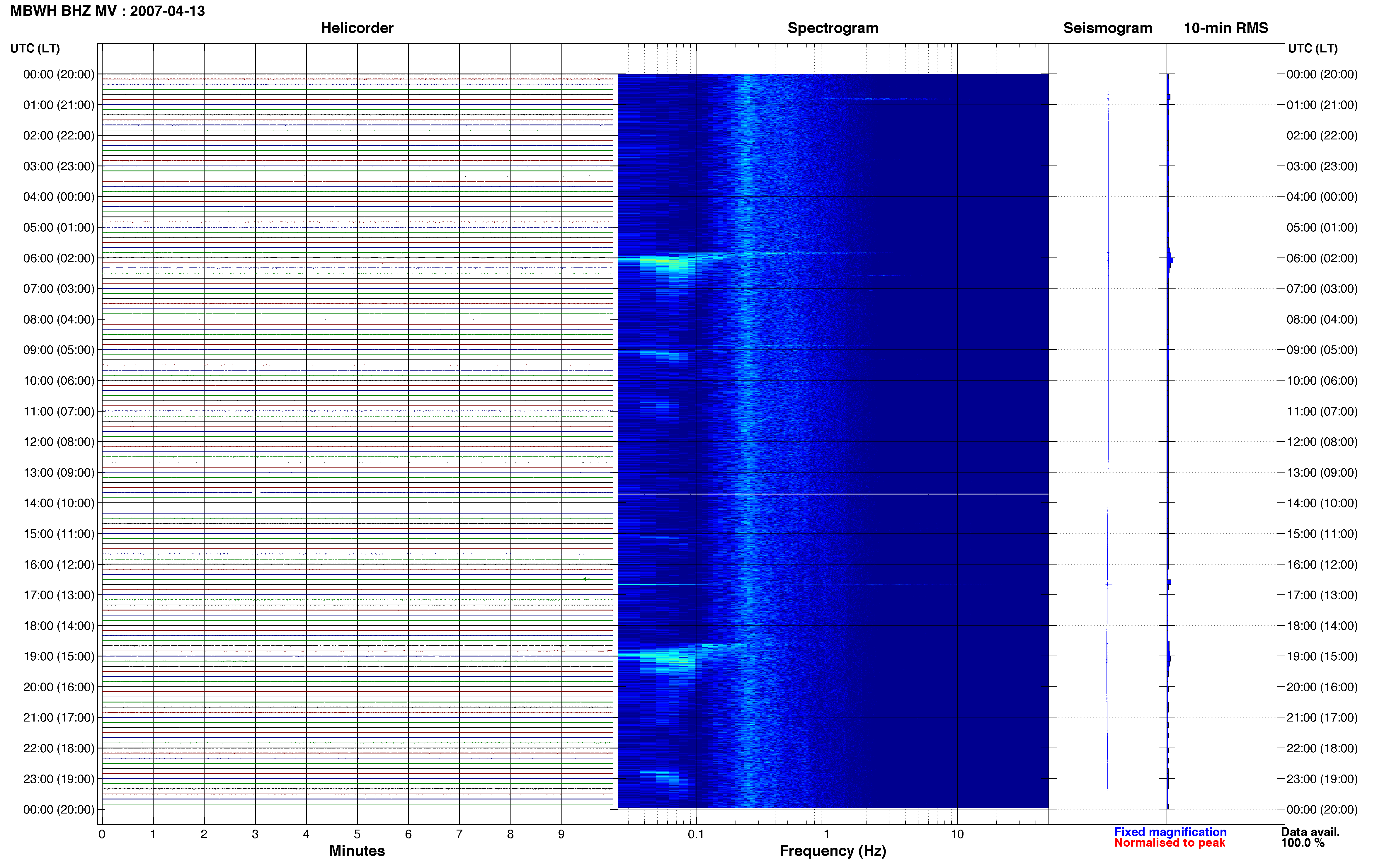Click 08:00 (04:00) on the Helicorder time axis
Image resolution: width=1389 pixels, height=868 pixels.
pyautogui.click(x=59, y=319)
